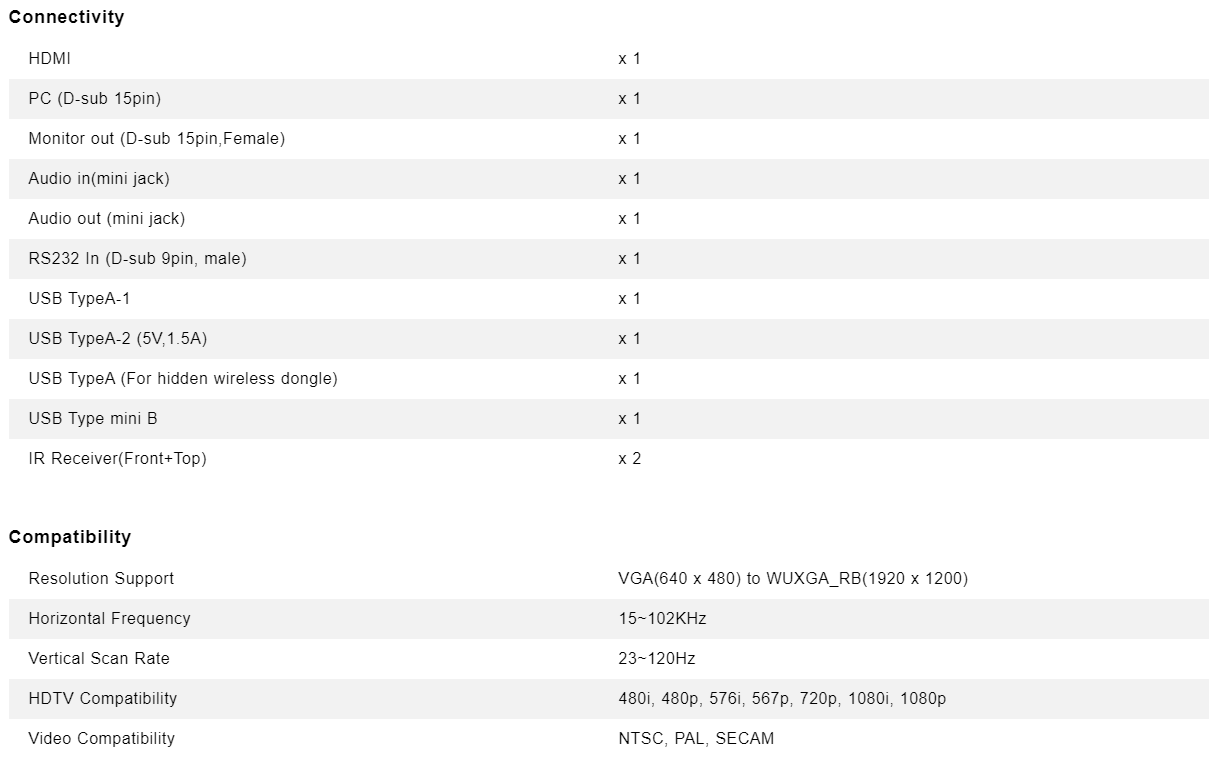This screenshot has height=760, width=1212.
Task: Click the x 2 IR Receiver value
Action: coord(630,459)
